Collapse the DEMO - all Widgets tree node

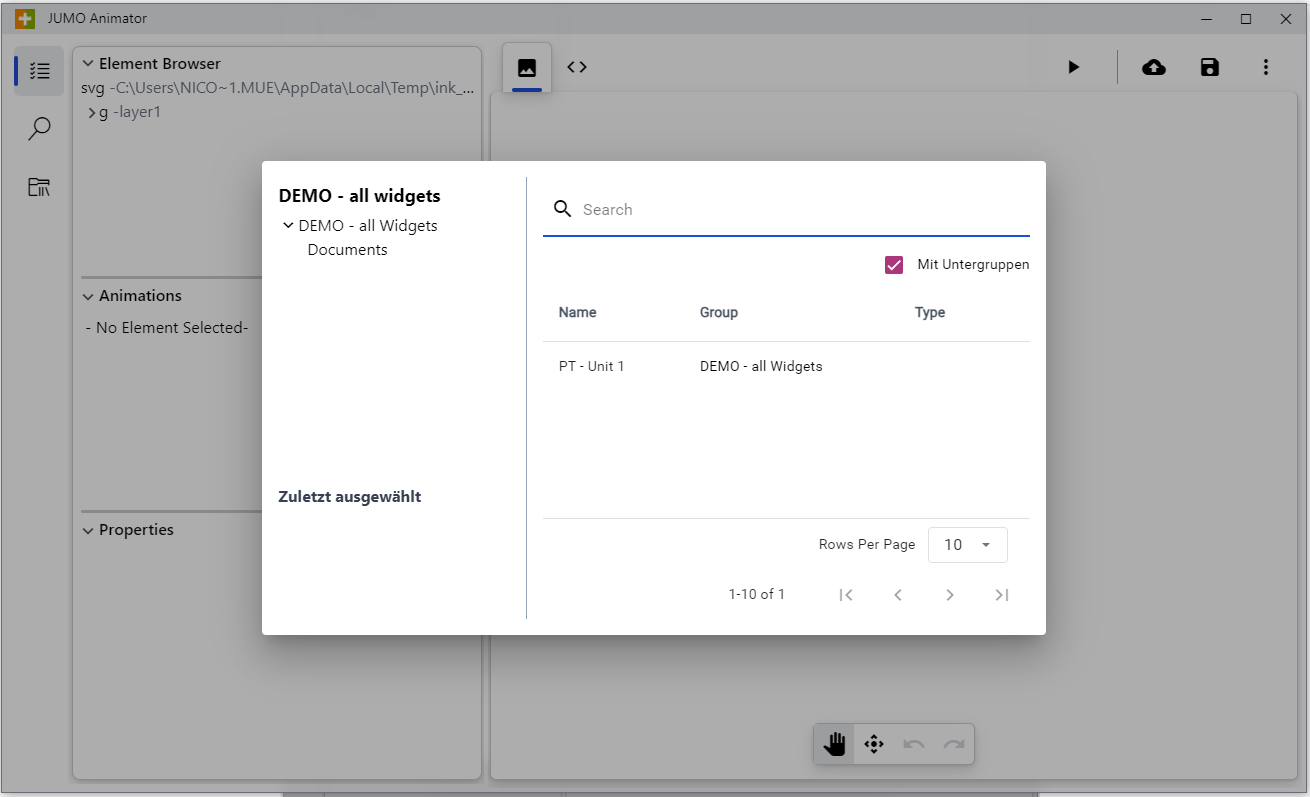pyautogui.click(x=288, y=226)
